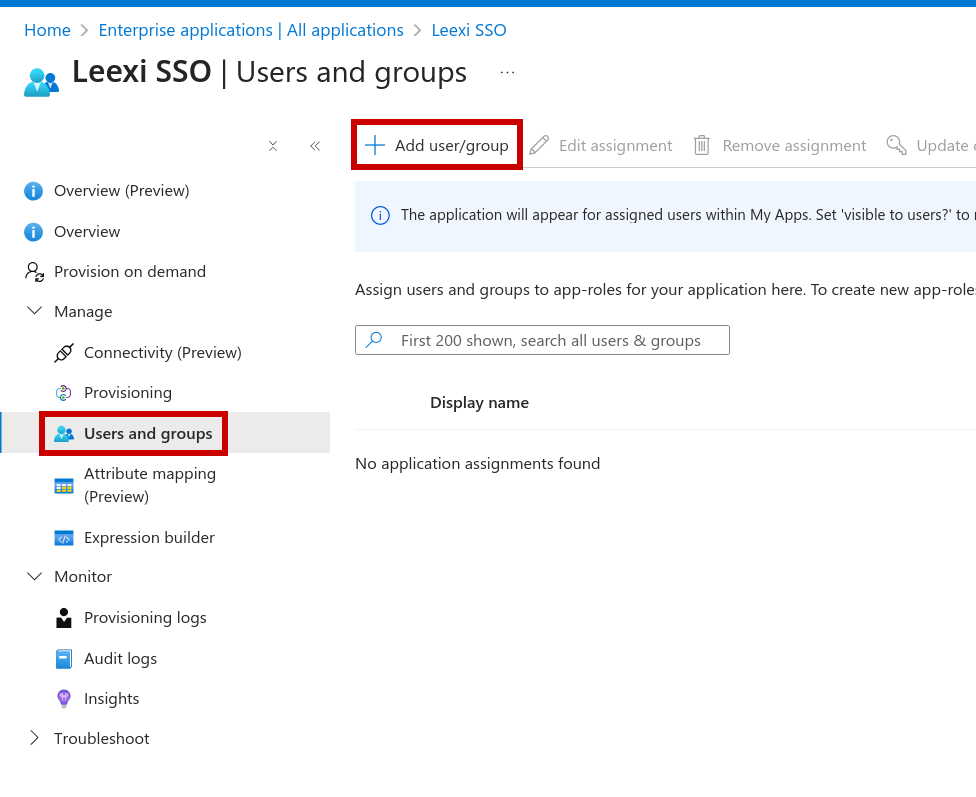Collapse the Monitor section chevron
This screenshot has height=797, width=976.
point(35,576)
